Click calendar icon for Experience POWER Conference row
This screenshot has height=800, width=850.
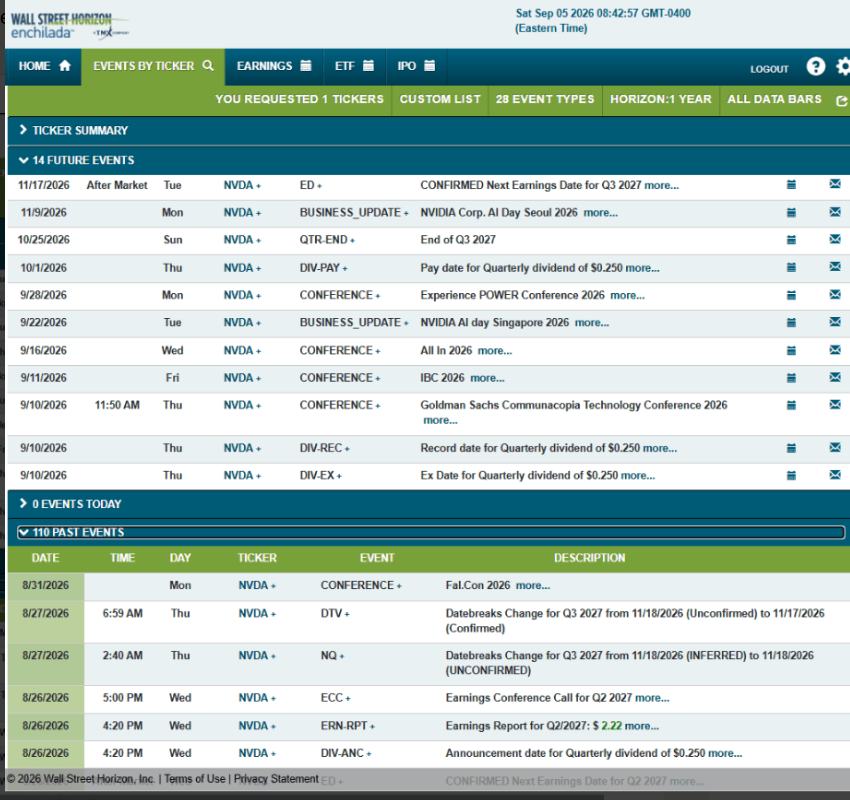[x=791, y=295]
